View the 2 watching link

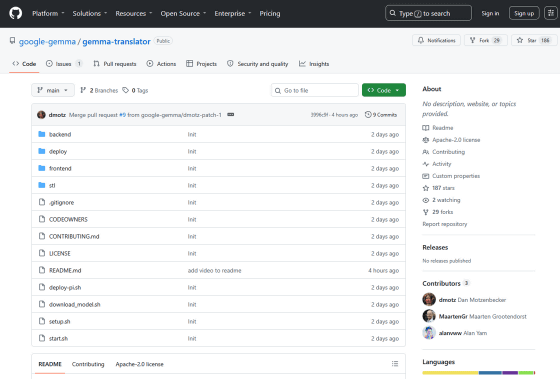442,200
